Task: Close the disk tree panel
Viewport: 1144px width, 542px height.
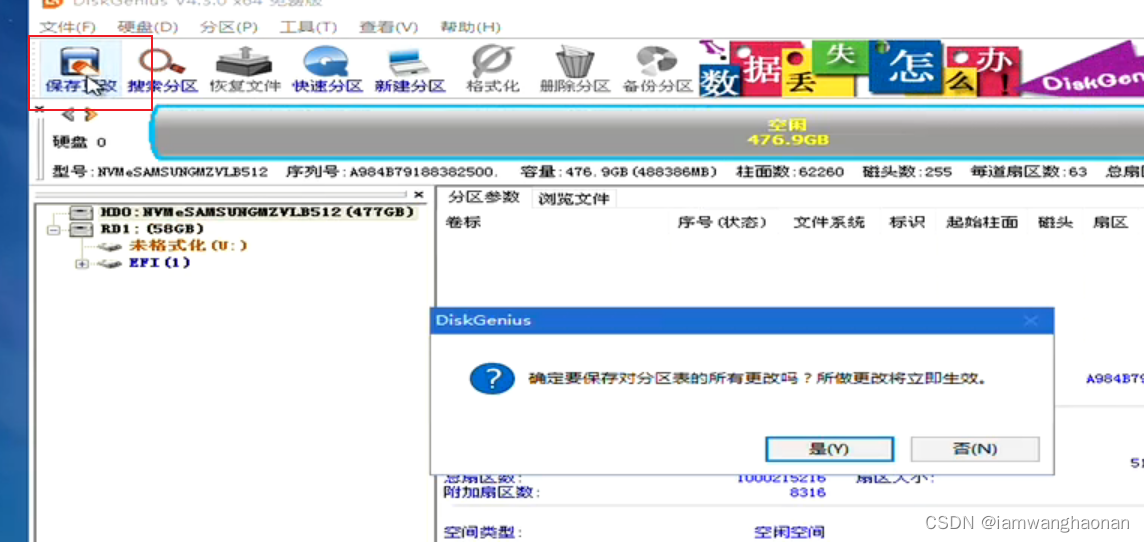Action: [x=418, y=195]
